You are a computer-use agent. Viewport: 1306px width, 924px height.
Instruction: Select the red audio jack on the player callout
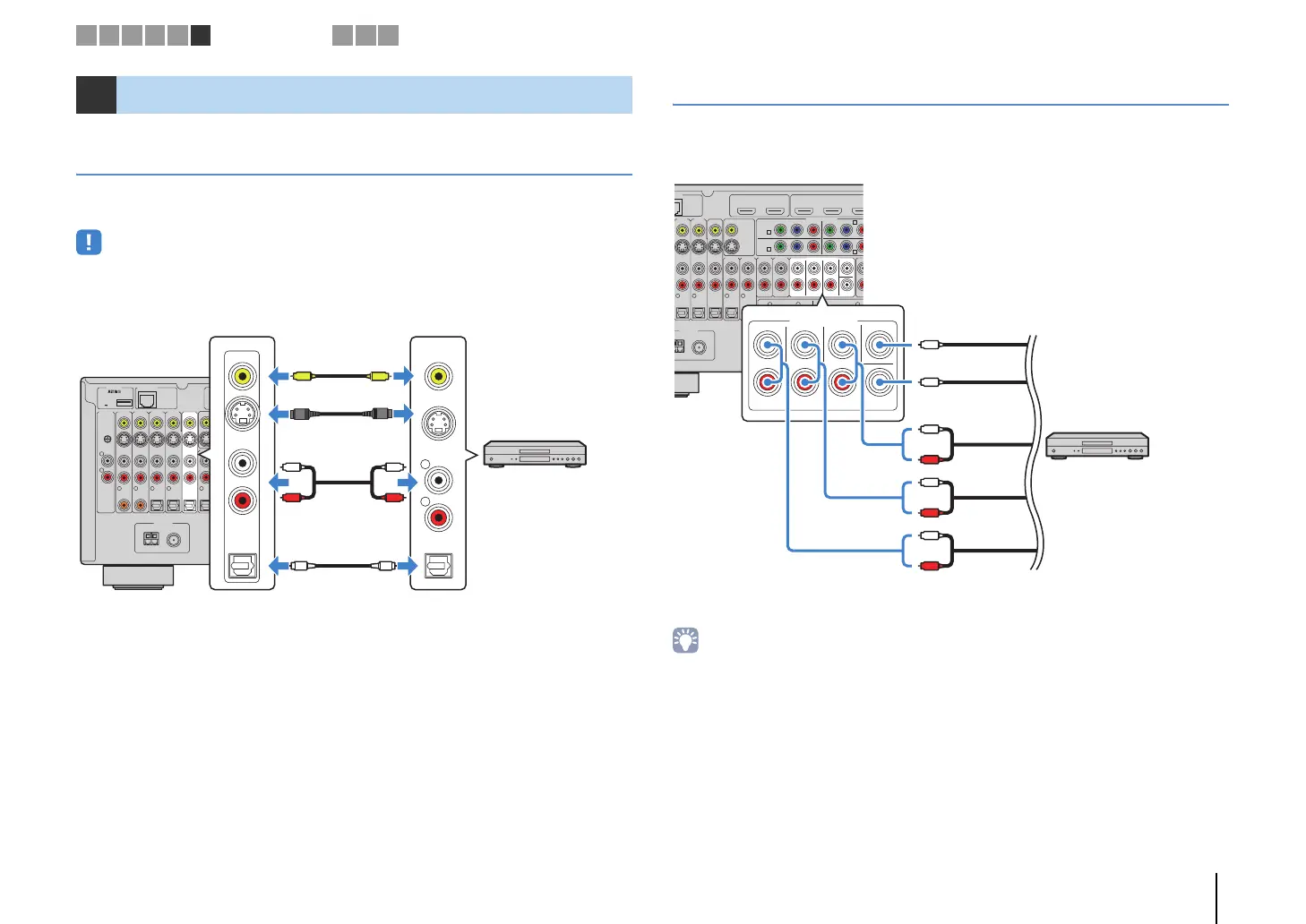point(438,518)
